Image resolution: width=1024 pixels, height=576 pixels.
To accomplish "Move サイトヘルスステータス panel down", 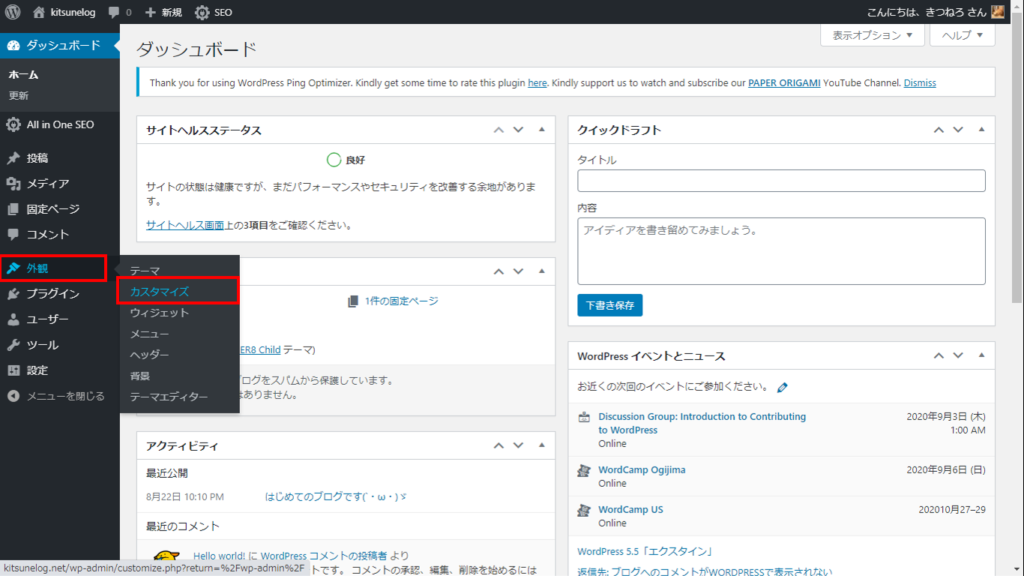I will [x=518, y=130].
